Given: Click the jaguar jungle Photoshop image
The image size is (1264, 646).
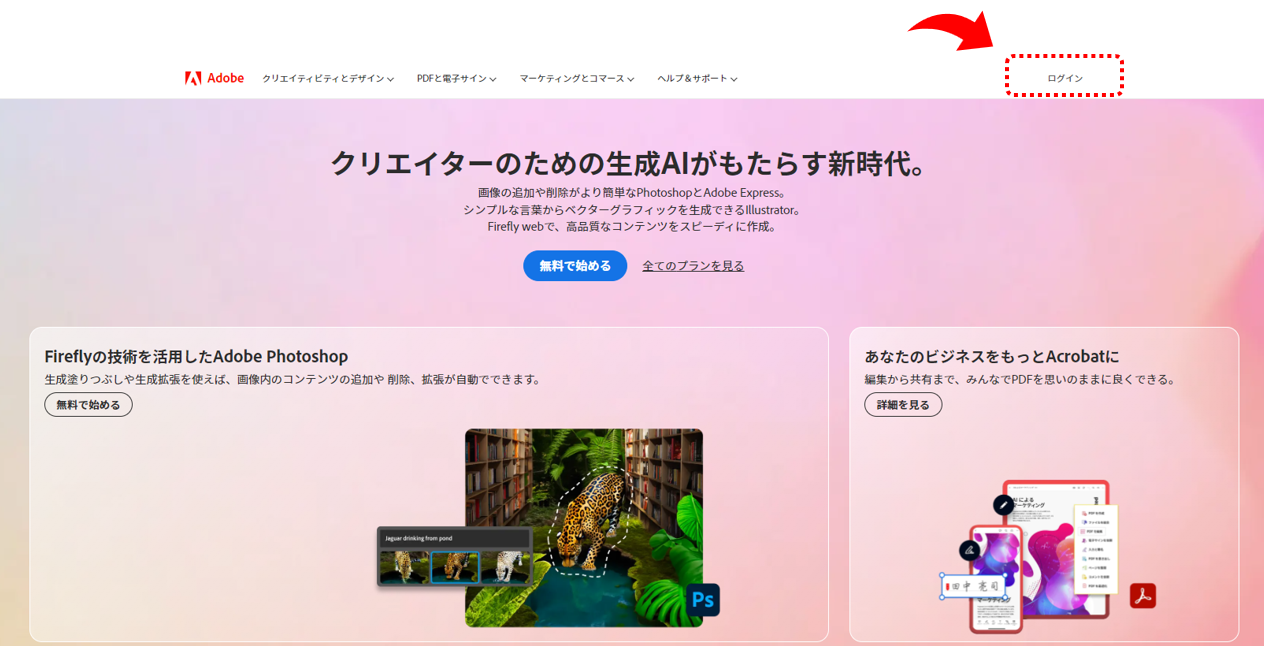Looking at the screenshot, I should click(584, 528).
